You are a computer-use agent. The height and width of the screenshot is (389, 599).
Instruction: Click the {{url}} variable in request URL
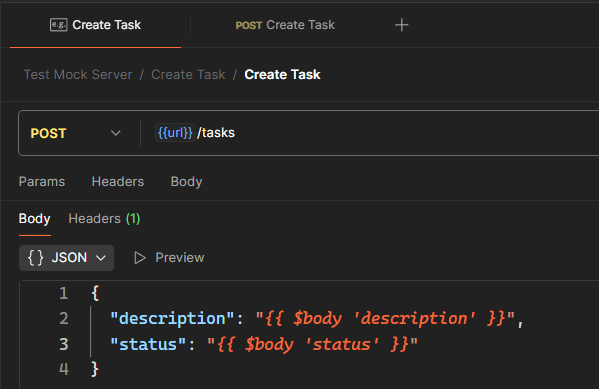[x=175, y=133]
